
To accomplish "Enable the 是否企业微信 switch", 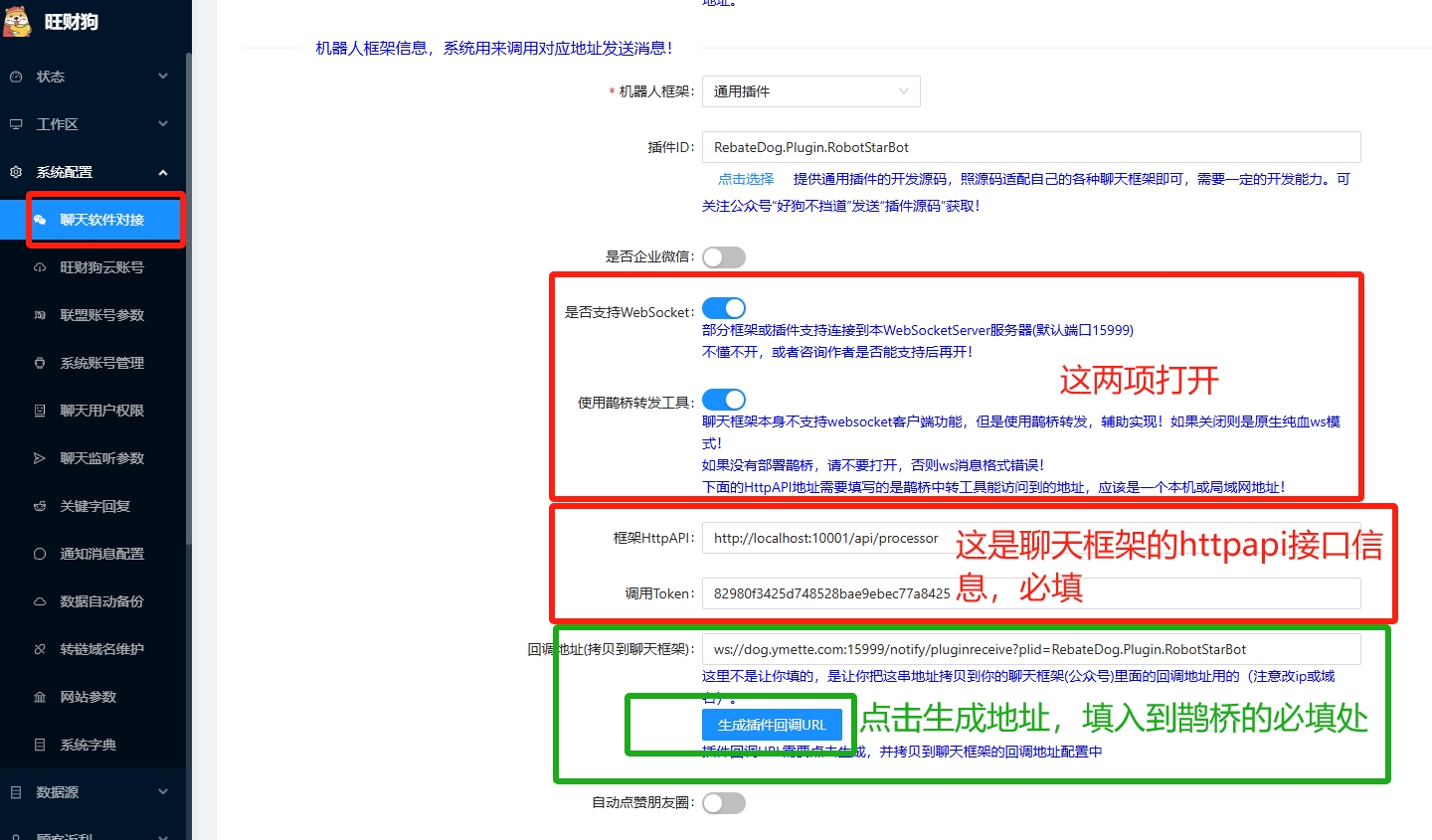I will (723, 257).
